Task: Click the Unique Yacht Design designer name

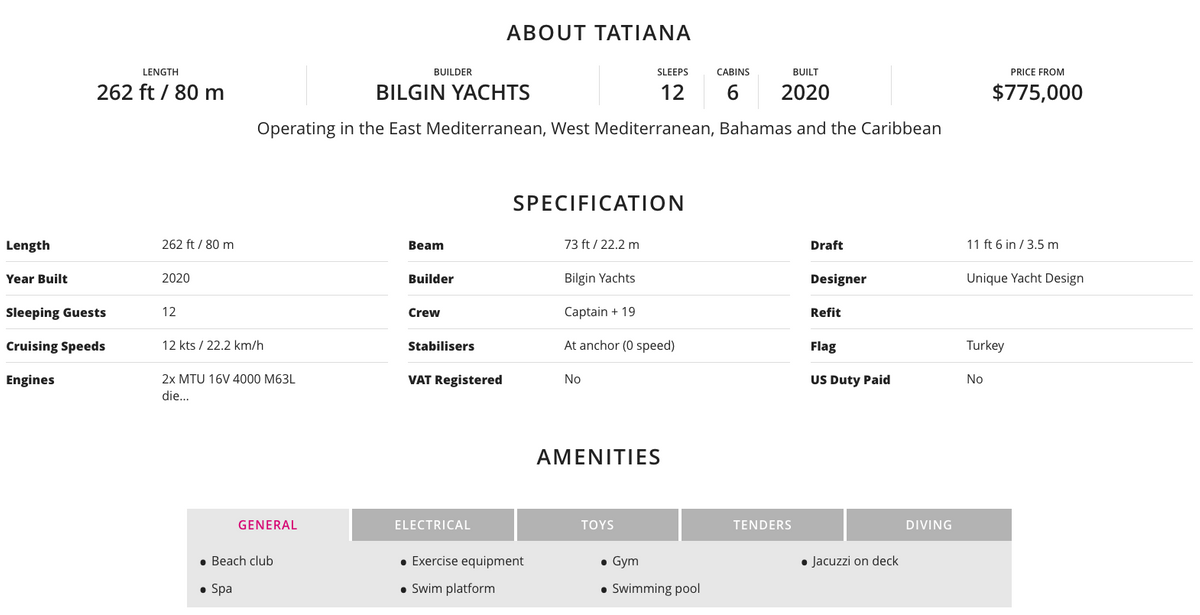Action: (x=1024, y=278)
